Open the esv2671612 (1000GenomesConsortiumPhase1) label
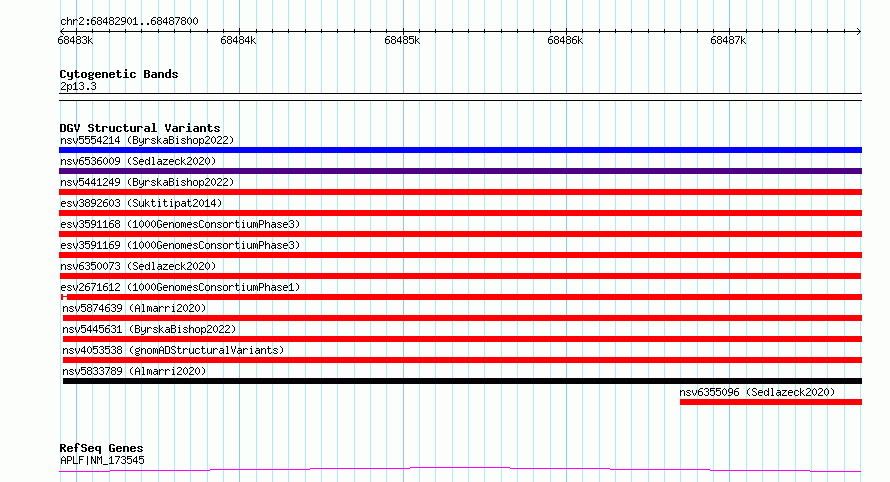Image resolution: width=890 pixels, height=482 pixels. pos(180,287)
